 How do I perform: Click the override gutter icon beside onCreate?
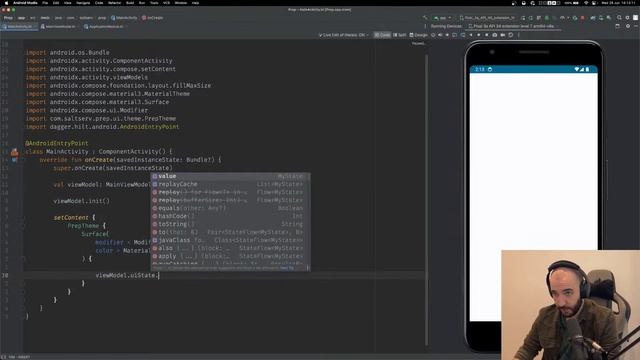coord(14,160)
